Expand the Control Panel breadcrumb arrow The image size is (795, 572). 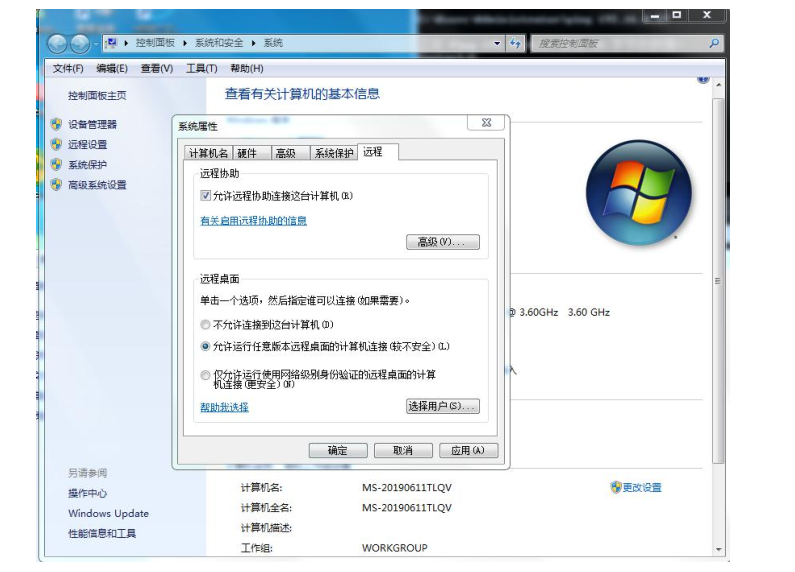185,44
